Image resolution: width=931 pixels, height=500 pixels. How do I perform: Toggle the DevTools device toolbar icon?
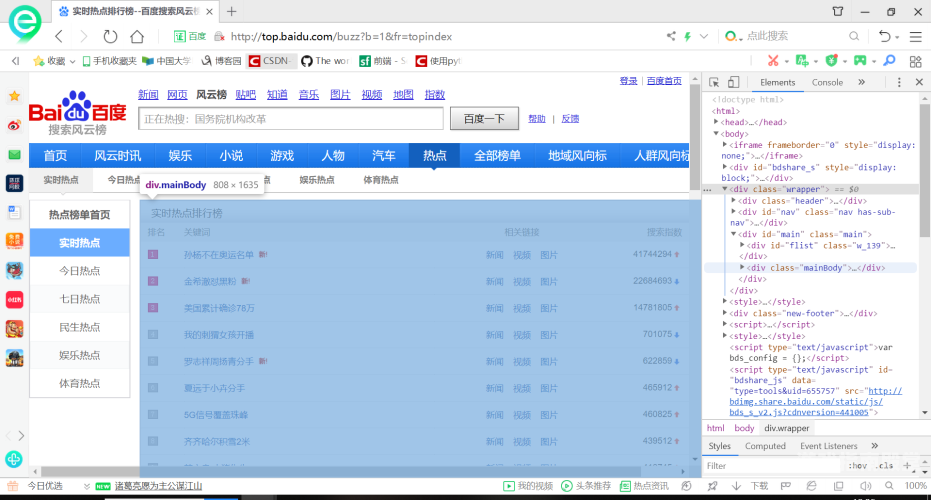(x=734, y=83)
